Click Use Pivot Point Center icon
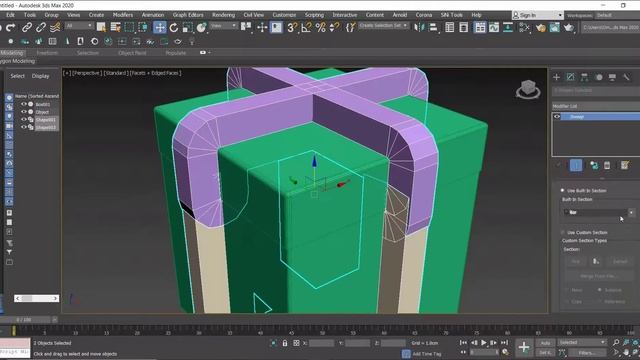The width and height of the screenshot is (640, 360). [246, 27]
